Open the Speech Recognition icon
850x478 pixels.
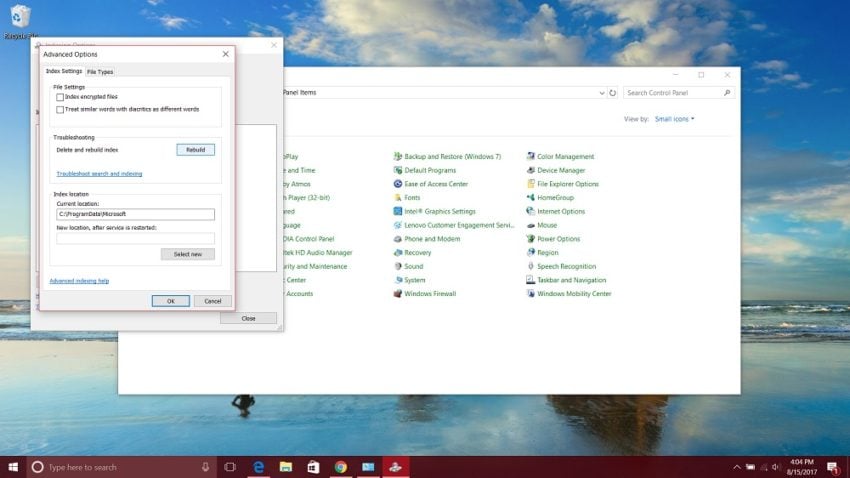(x=530, y=266)
